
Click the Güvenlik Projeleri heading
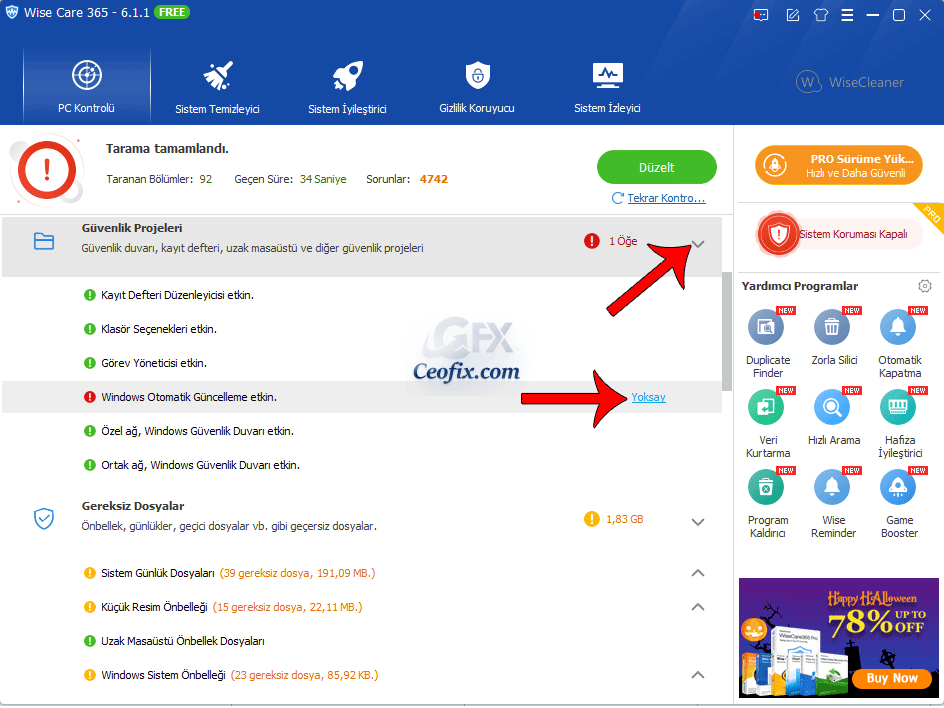(132, 228)
